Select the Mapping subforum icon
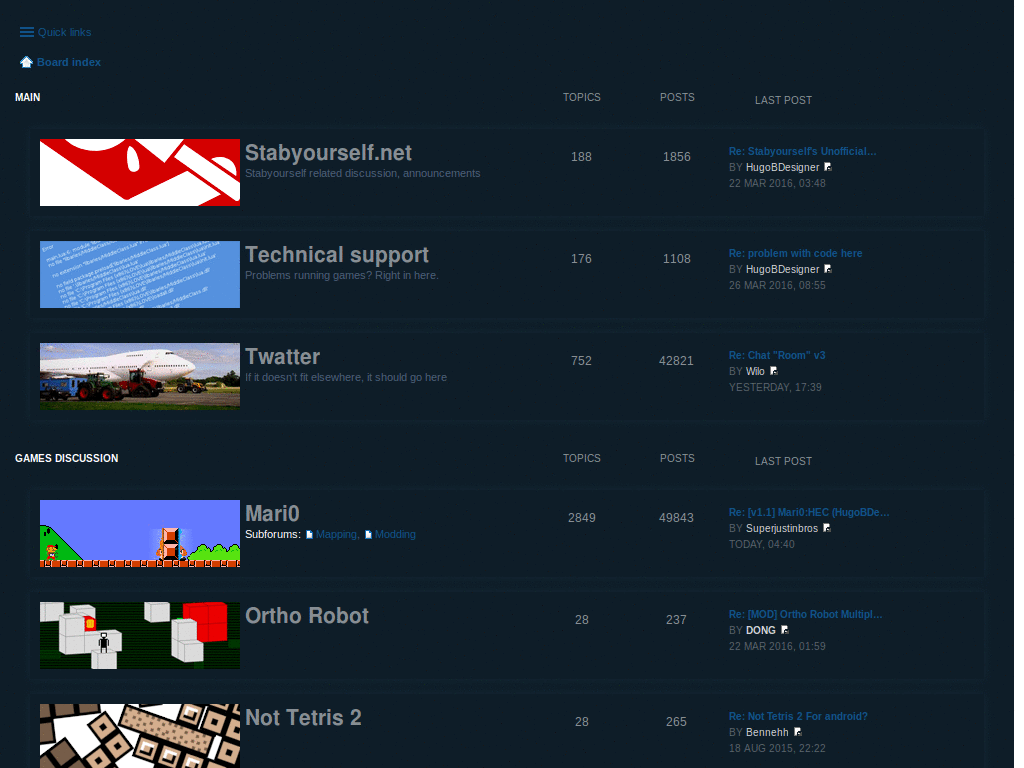The height and width of the screenshot is (768, 1024). [311, 534]
